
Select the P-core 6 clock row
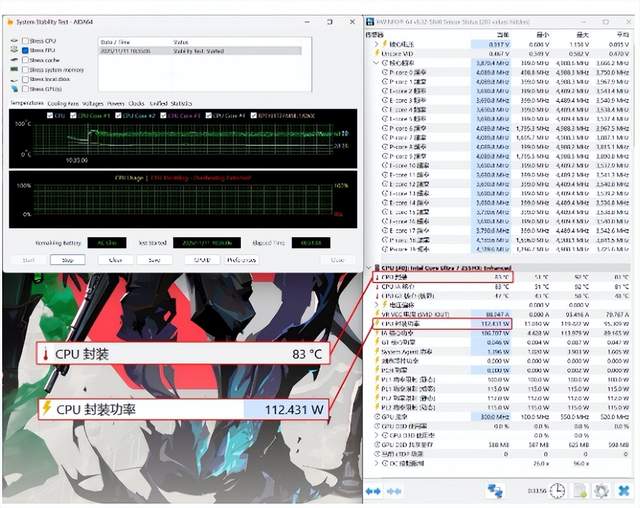504,128
